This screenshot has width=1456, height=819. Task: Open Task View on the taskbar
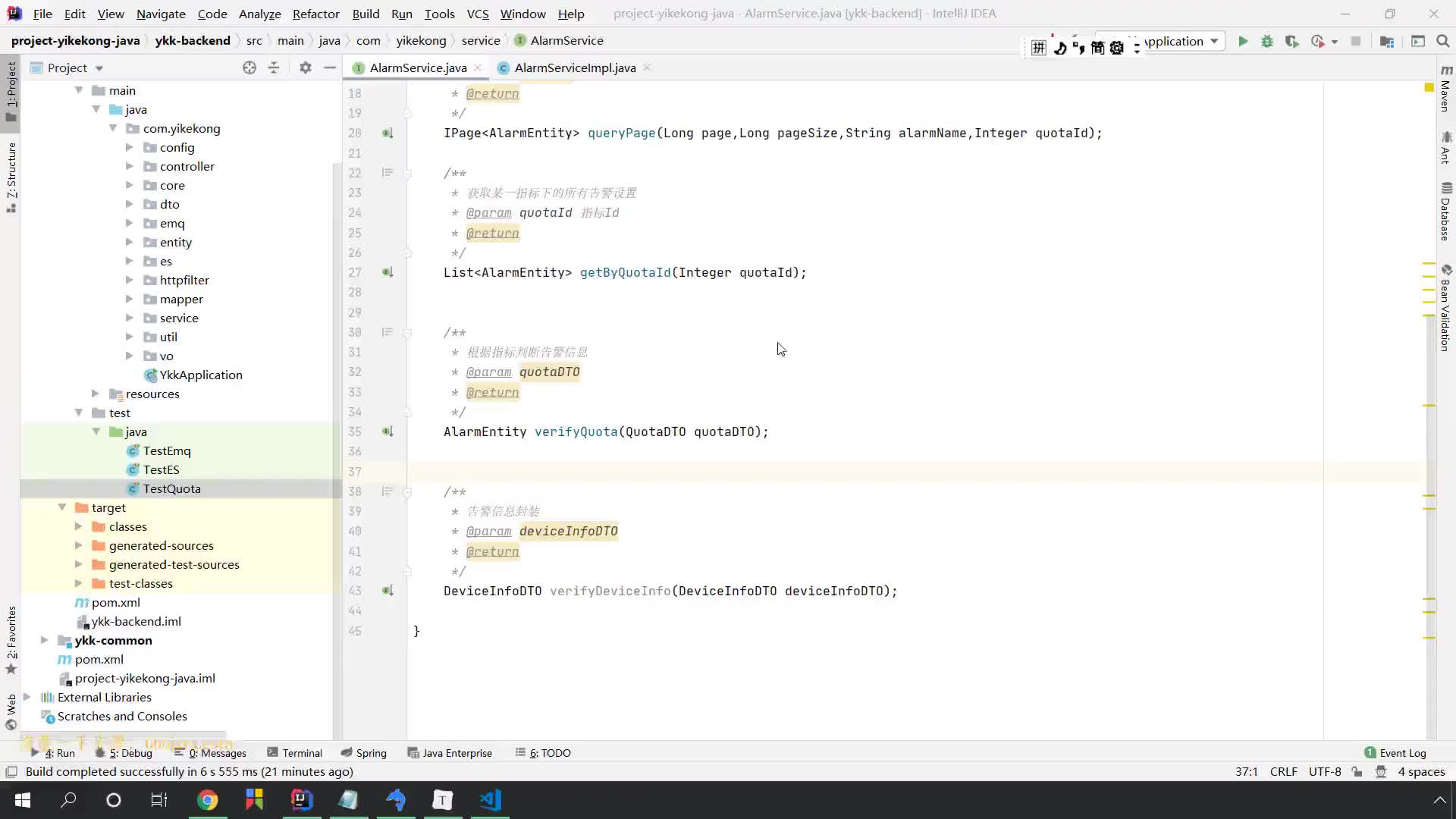pyautogui.click(x=159, y=800)
